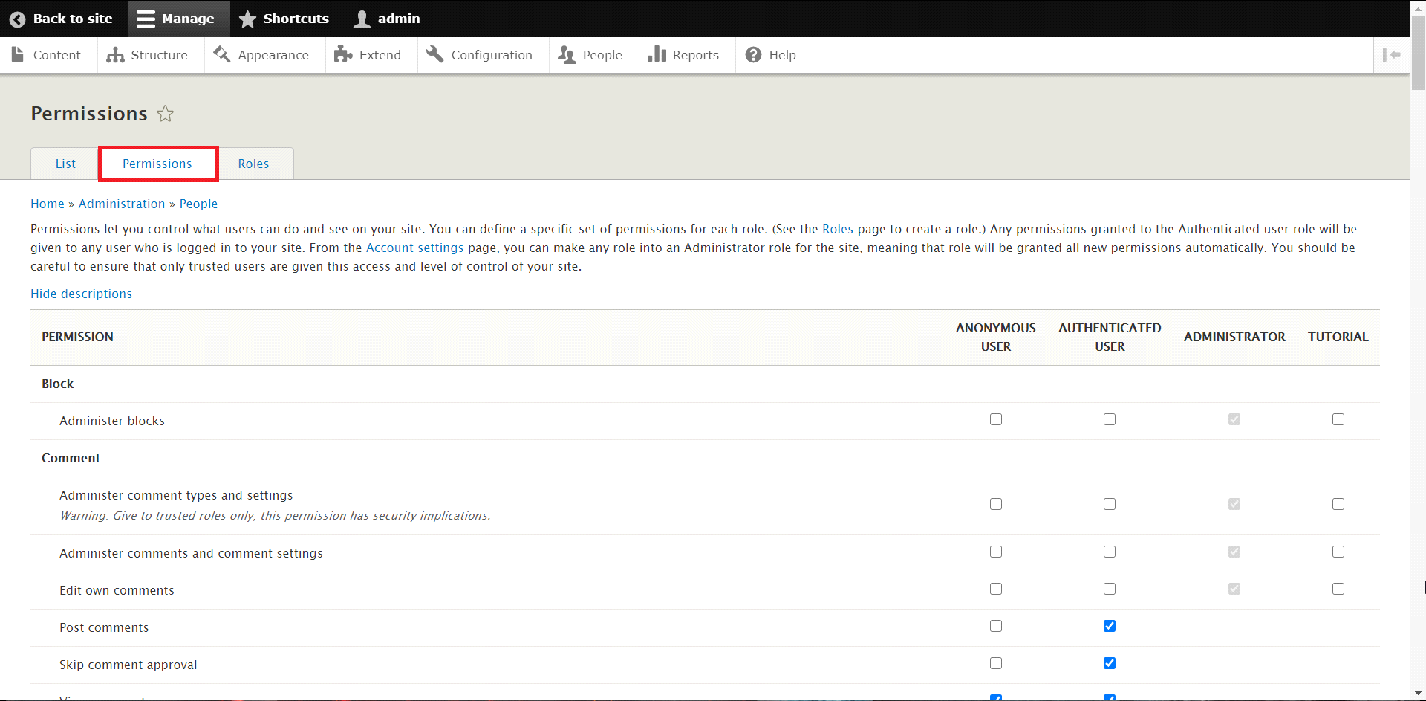Uncheck Skip comment approval for Authenticated user
The width and height of the screenshot is (1426, 701).
pos(1109,664)
